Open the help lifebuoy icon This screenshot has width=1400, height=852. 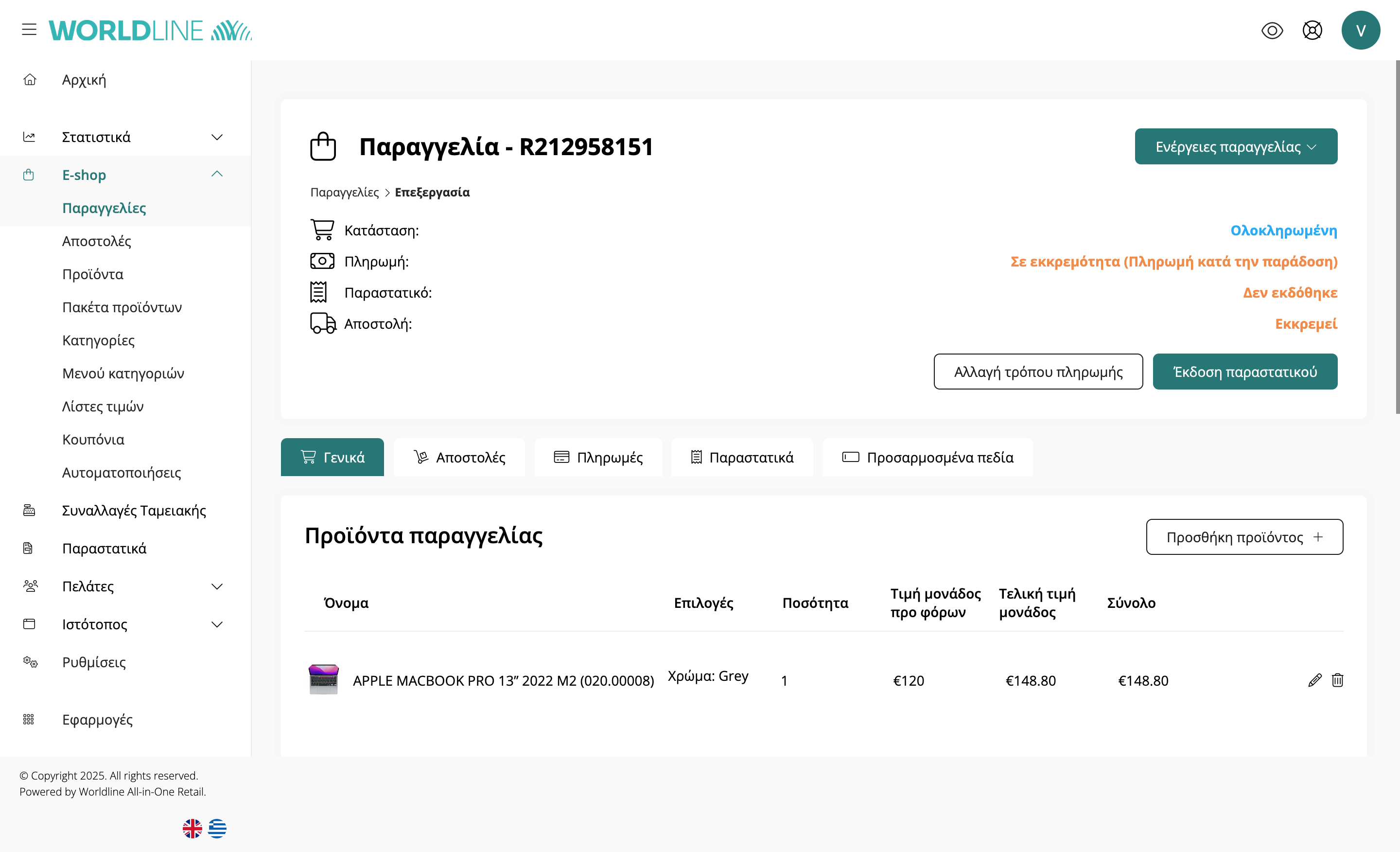[x=1312, y=30]
